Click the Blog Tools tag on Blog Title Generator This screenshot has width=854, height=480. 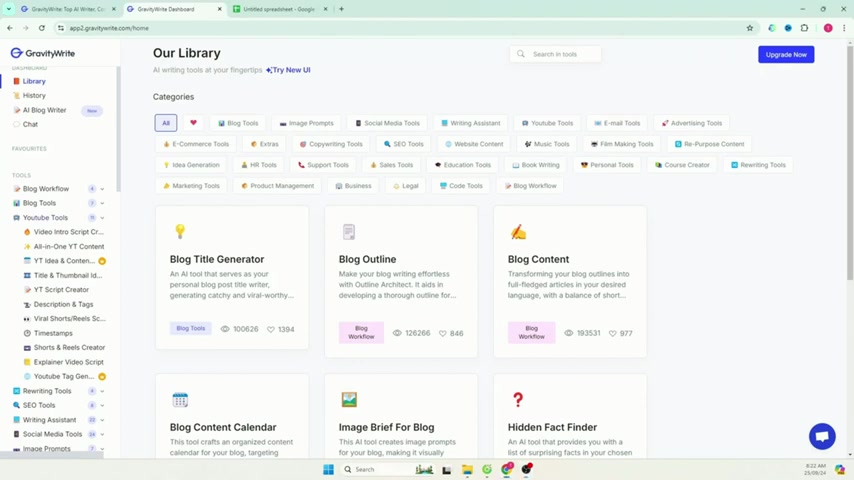pos(191,329)
